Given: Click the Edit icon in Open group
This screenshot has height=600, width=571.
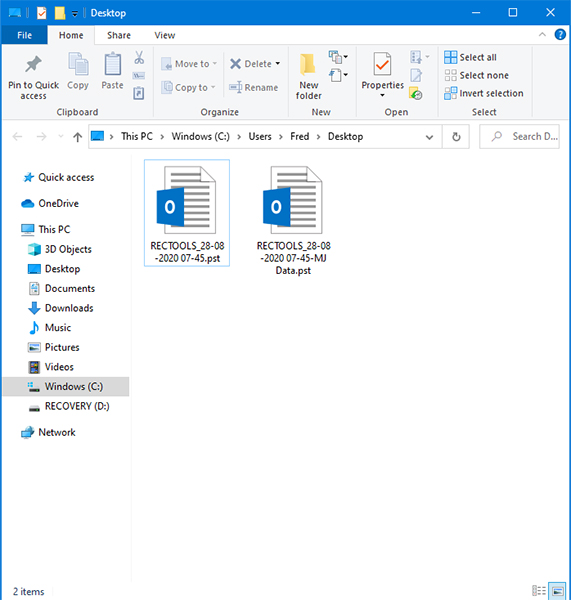Looking at the screenshot, I should coord(416,75).
